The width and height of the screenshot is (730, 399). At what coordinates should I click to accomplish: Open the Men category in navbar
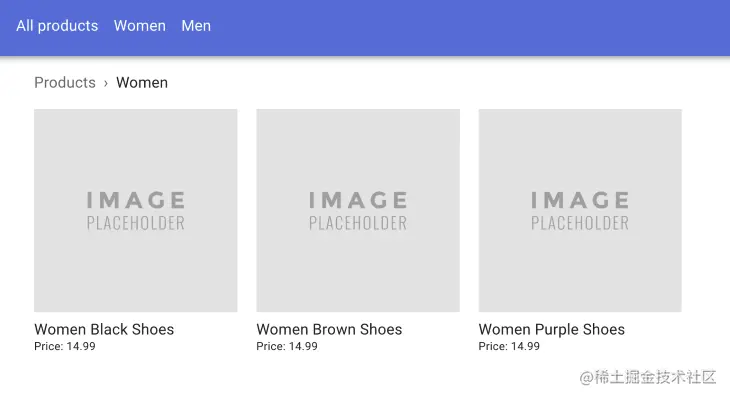point(196,26)
